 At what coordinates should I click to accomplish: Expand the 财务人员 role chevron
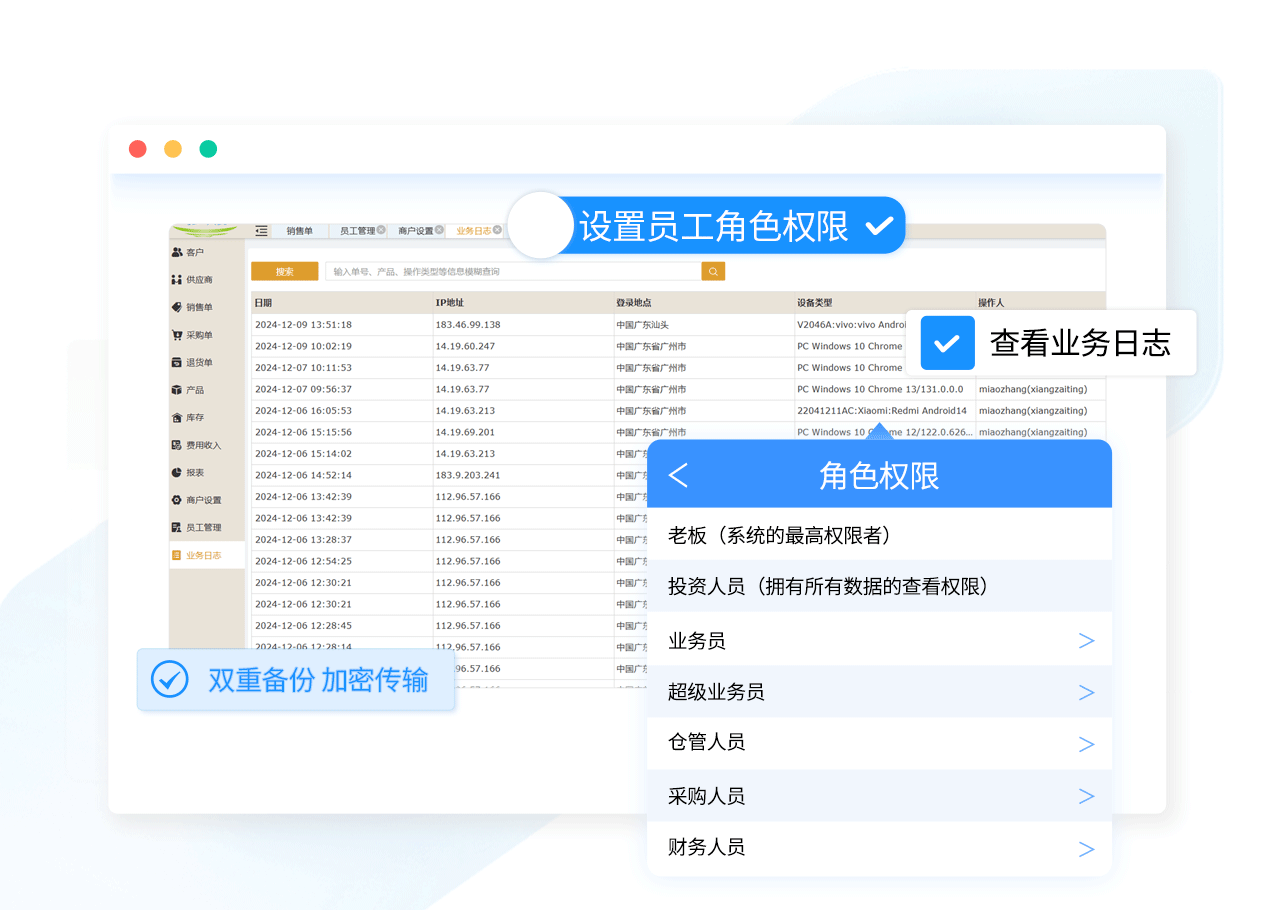point(1086,849)
